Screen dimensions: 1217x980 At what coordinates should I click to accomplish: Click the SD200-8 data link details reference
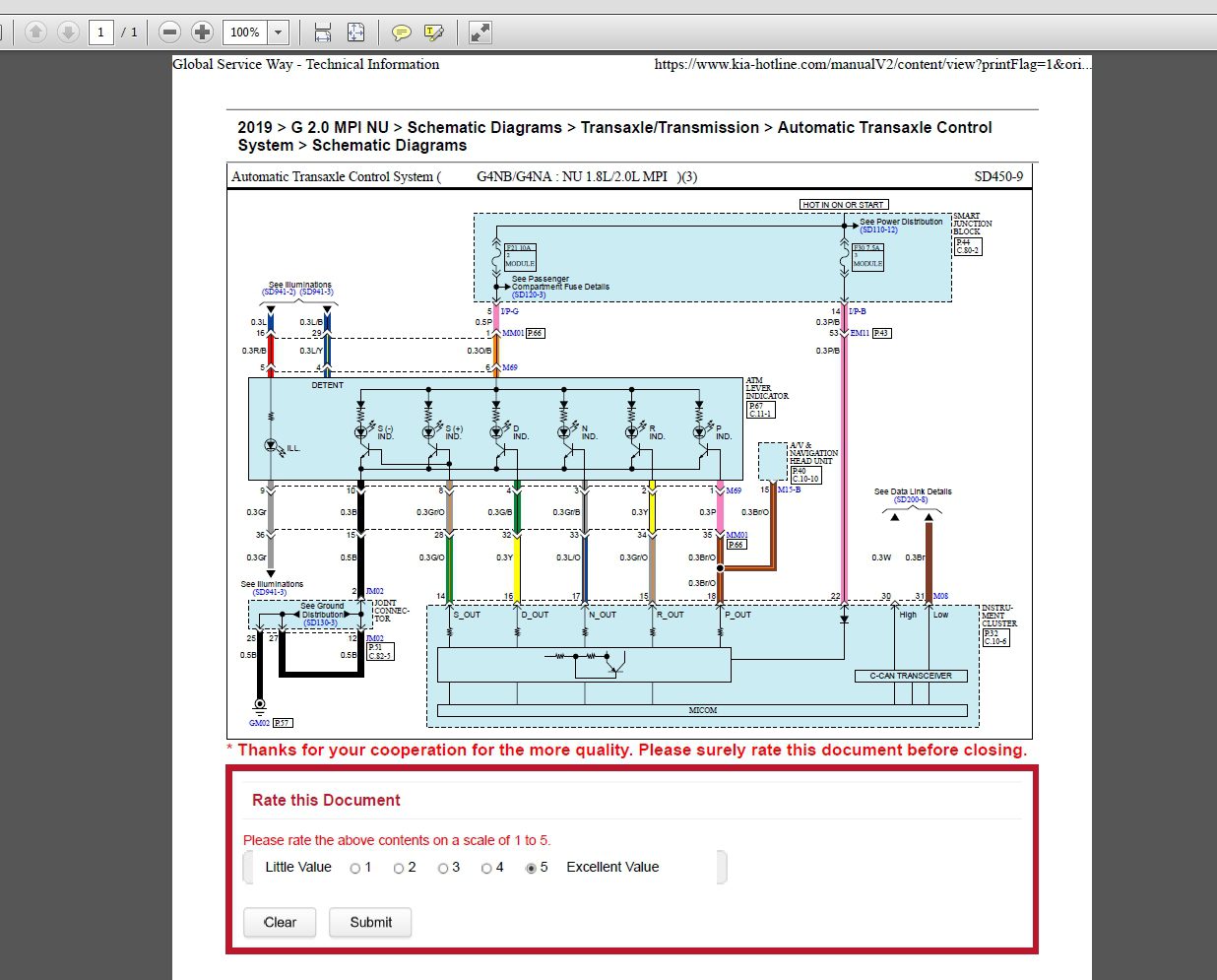[911, 499]
